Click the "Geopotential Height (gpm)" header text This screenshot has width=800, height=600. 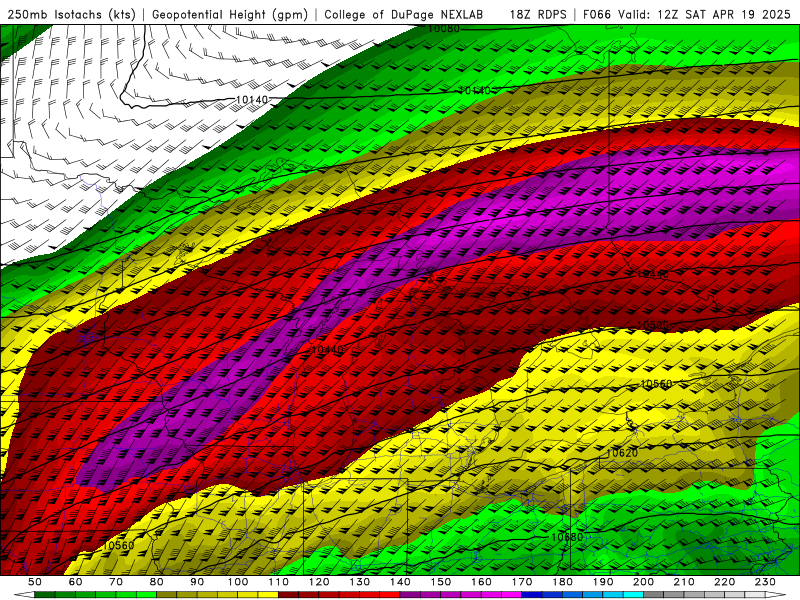(x=230, y=15)
